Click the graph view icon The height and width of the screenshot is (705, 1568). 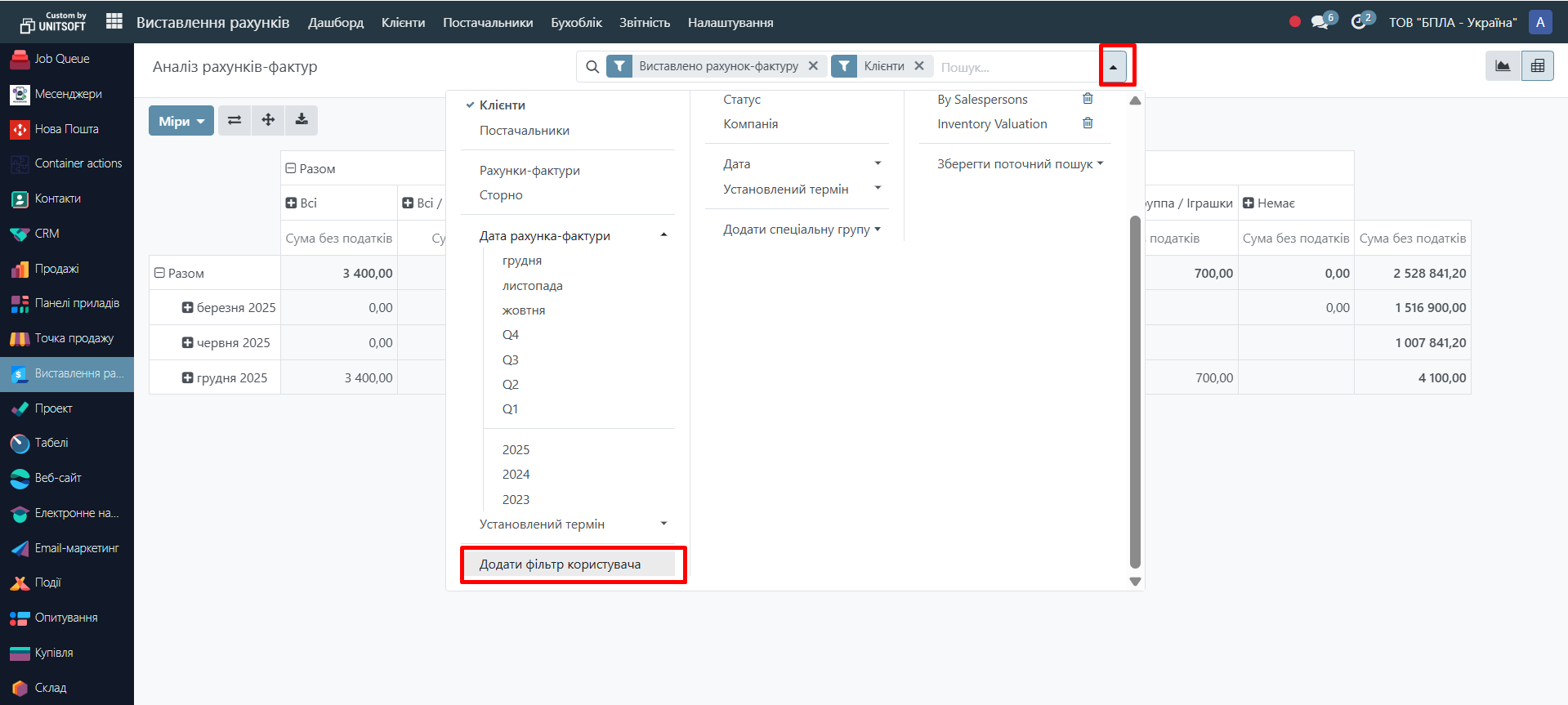1503,66
